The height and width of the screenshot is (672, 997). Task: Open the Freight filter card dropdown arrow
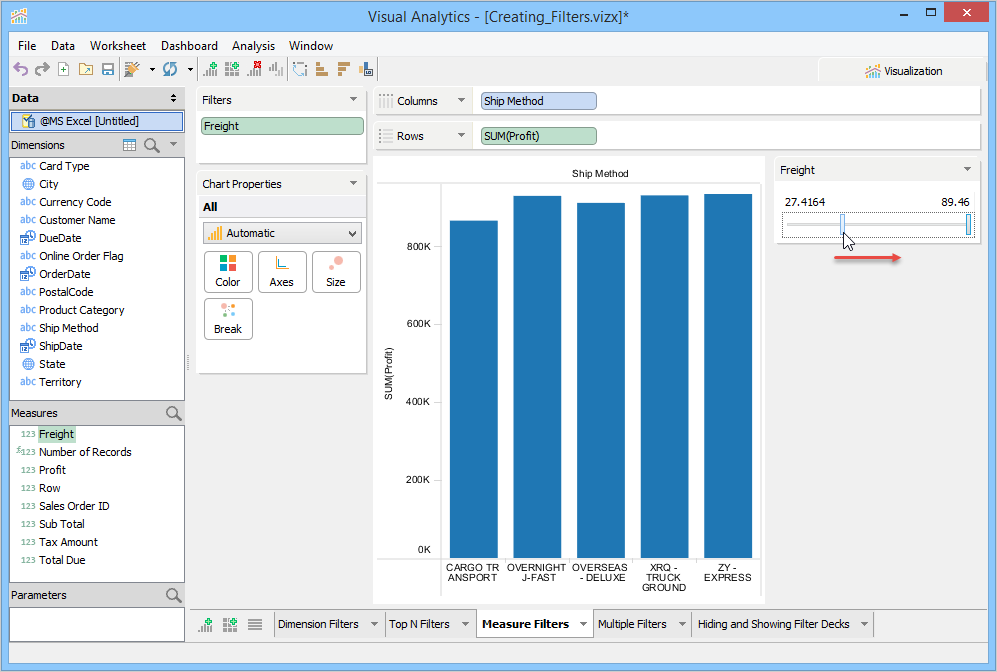click(966, 170)
